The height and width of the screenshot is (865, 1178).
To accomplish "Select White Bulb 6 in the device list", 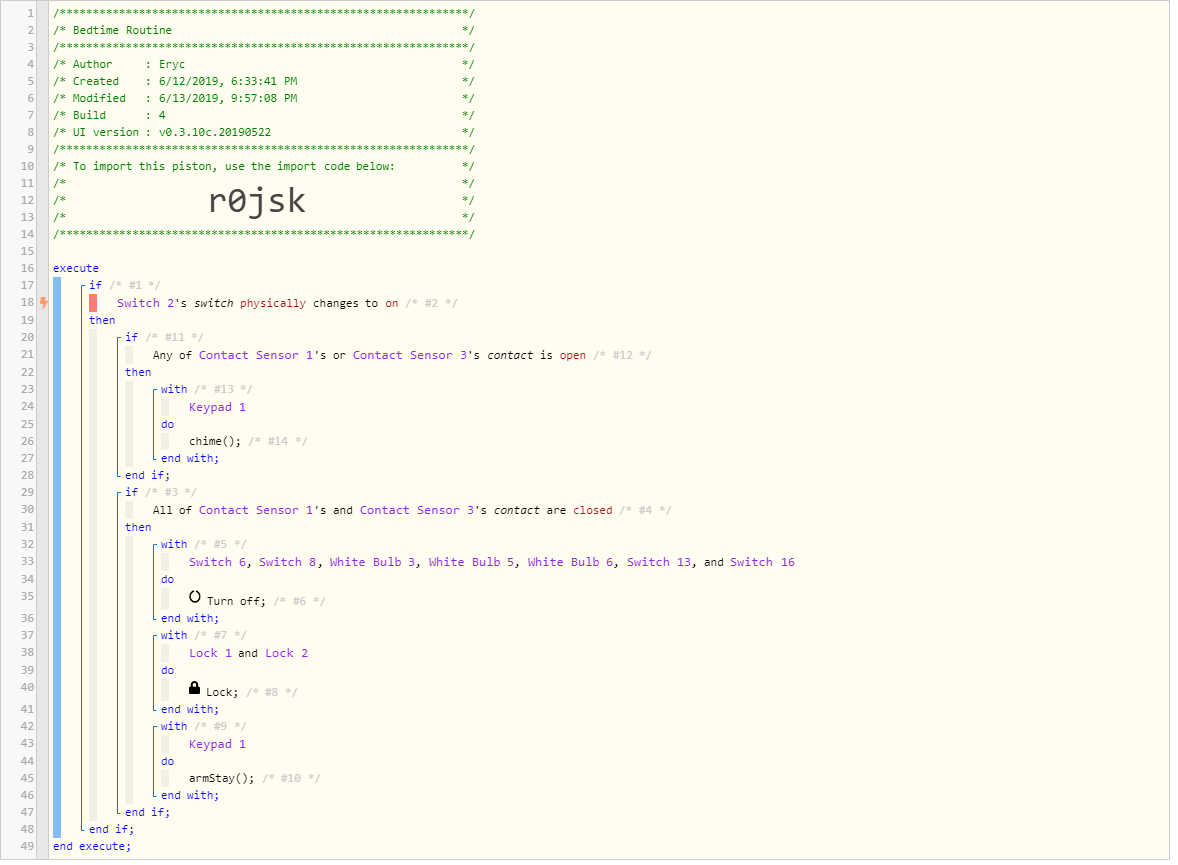I will coord(571,562).
